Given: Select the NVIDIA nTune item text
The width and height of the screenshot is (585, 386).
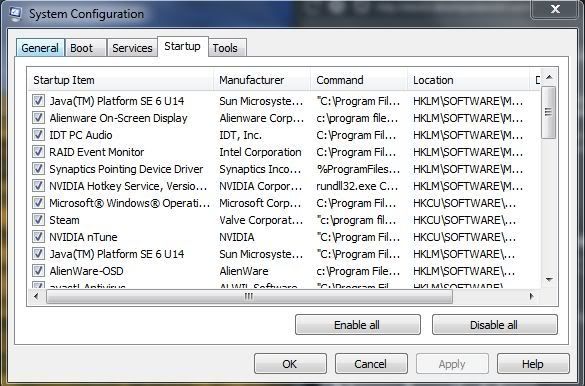Looking at the screenshot, I should coord(84,237).
